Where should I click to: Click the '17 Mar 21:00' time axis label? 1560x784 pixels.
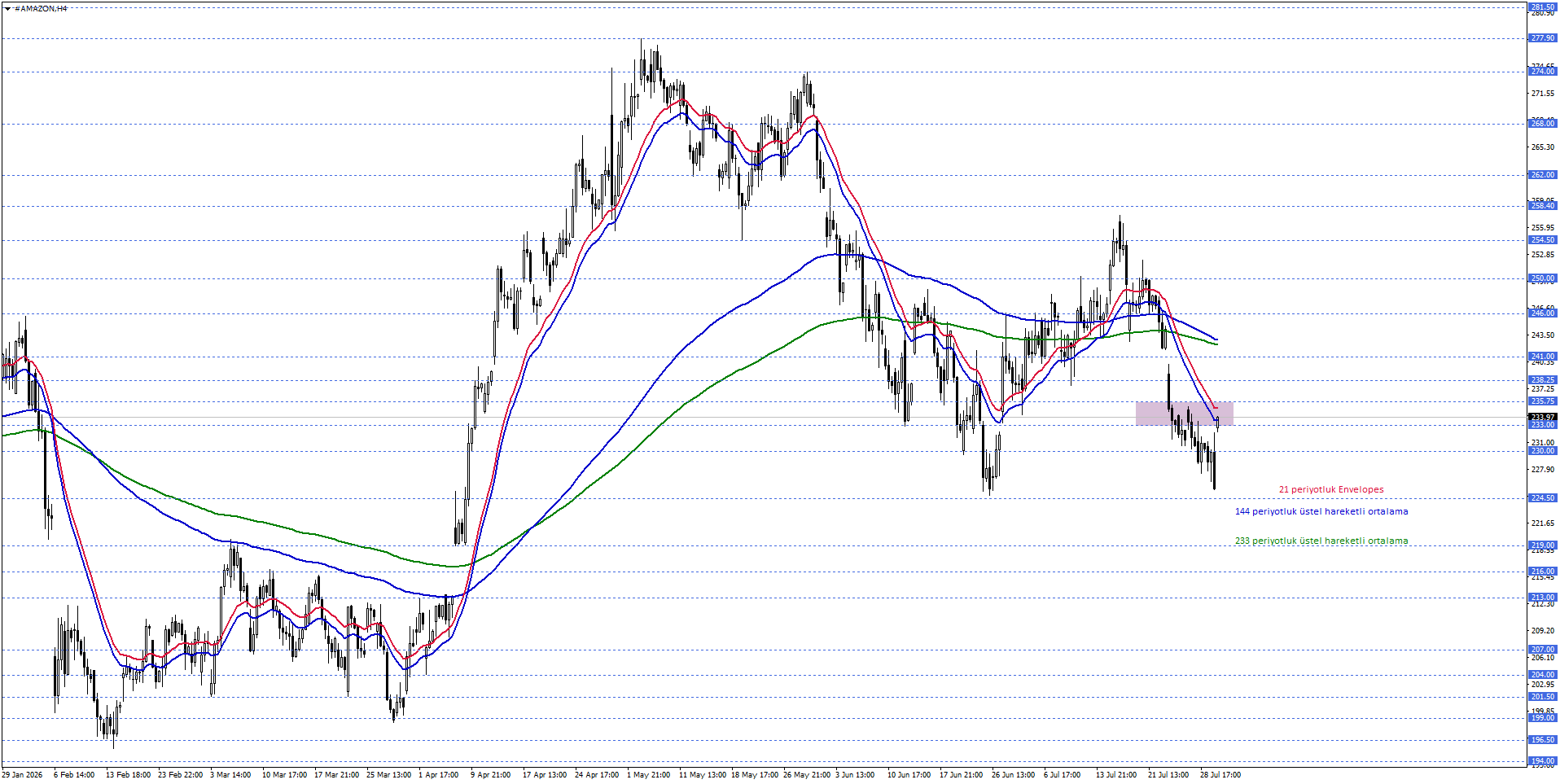tap(336, 775)
